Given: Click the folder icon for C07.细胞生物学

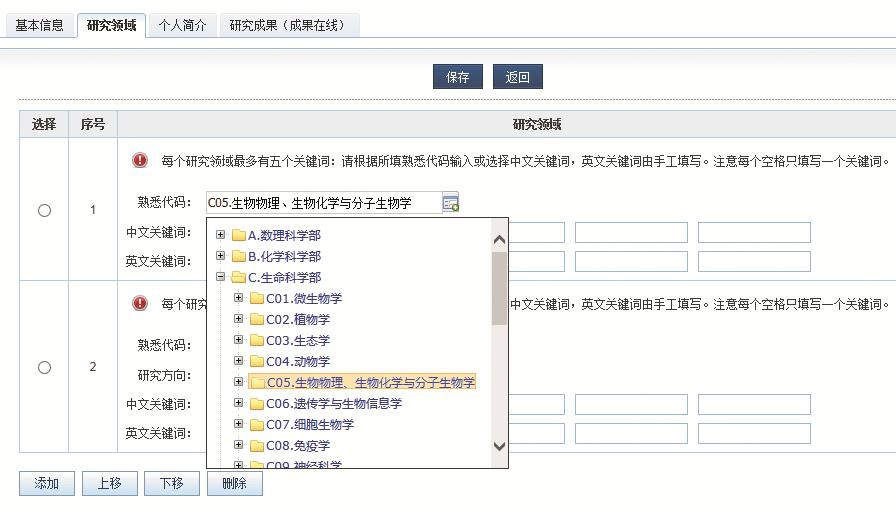Looking at the screenshot, I should click(256, 425).
